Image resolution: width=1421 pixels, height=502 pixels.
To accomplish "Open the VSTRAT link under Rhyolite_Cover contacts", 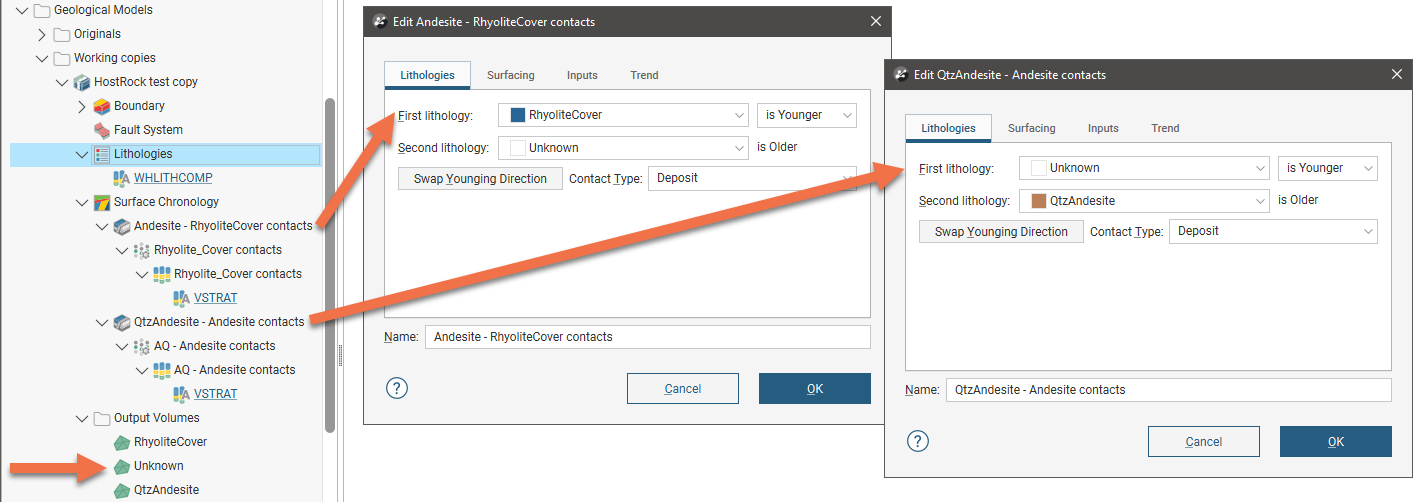I will (215, 298).
